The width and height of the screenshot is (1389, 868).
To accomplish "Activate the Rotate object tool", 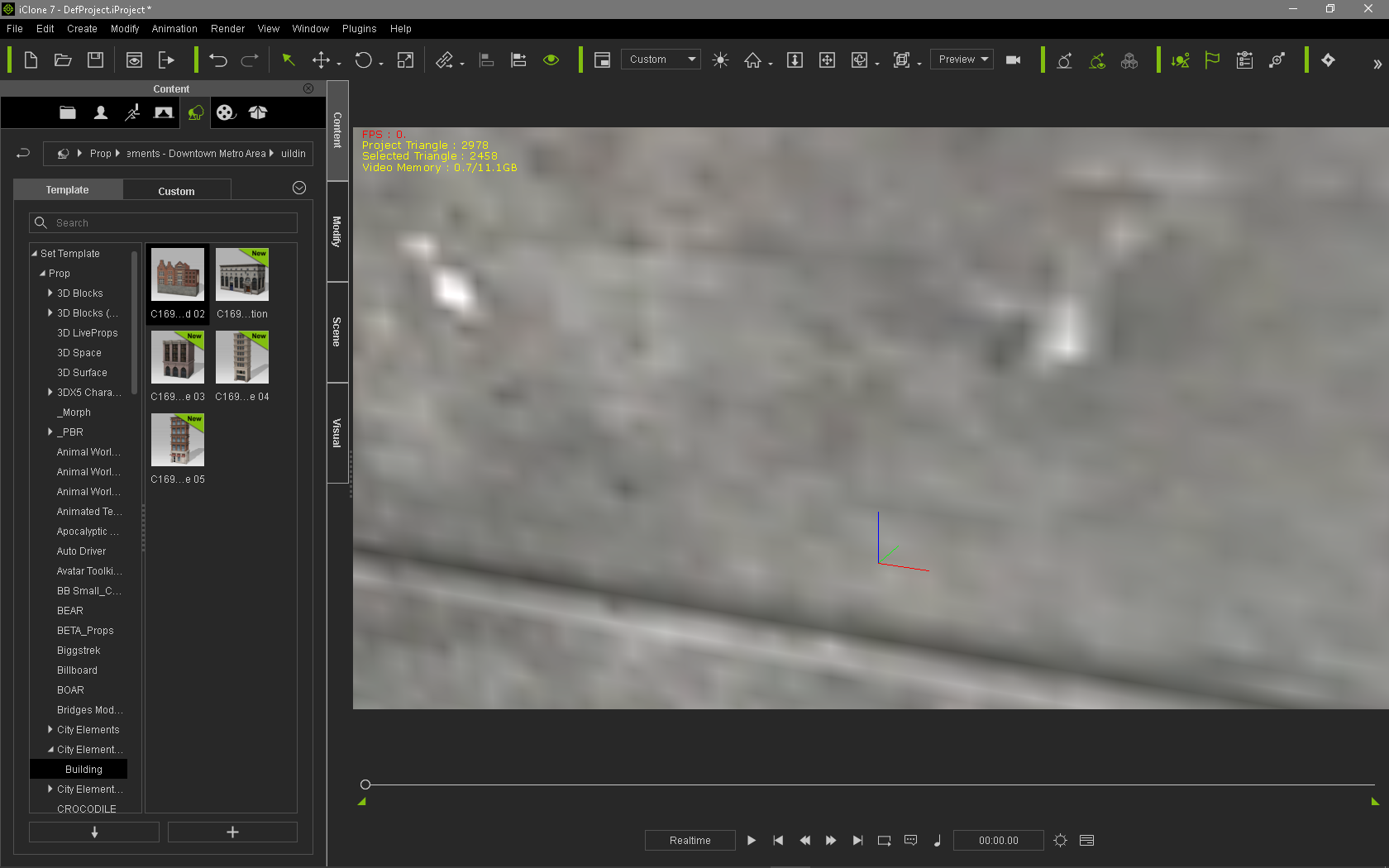I will click(363, 60).
